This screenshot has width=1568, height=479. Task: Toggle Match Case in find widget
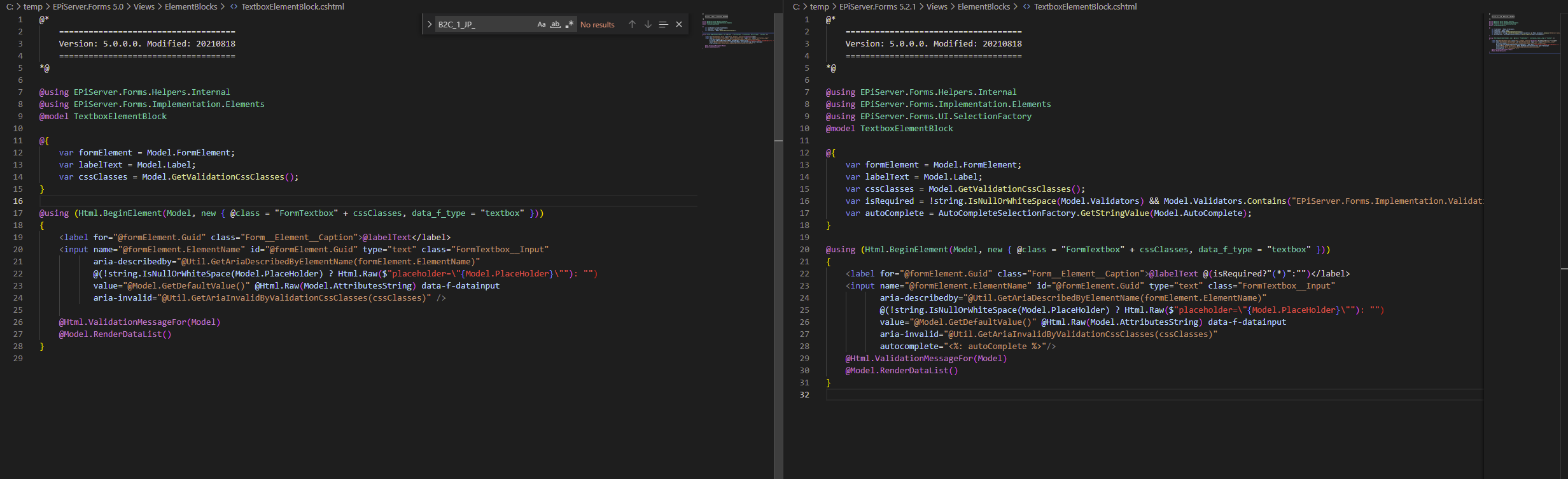542,24
